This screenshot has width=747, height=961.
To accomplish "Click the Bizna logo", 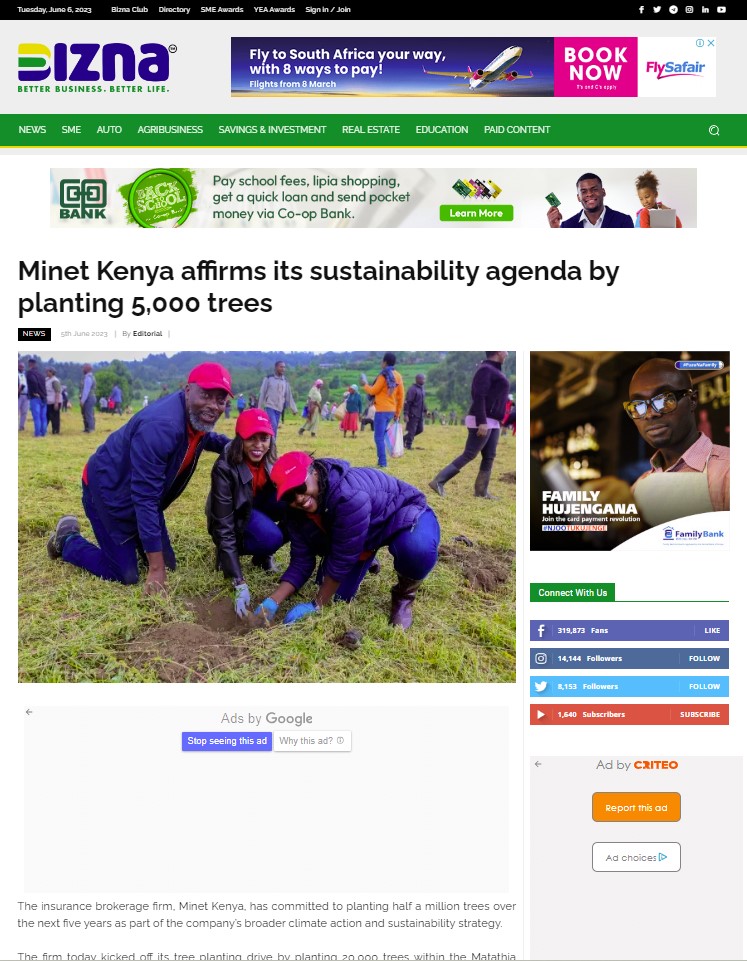I will pos(97,67).
